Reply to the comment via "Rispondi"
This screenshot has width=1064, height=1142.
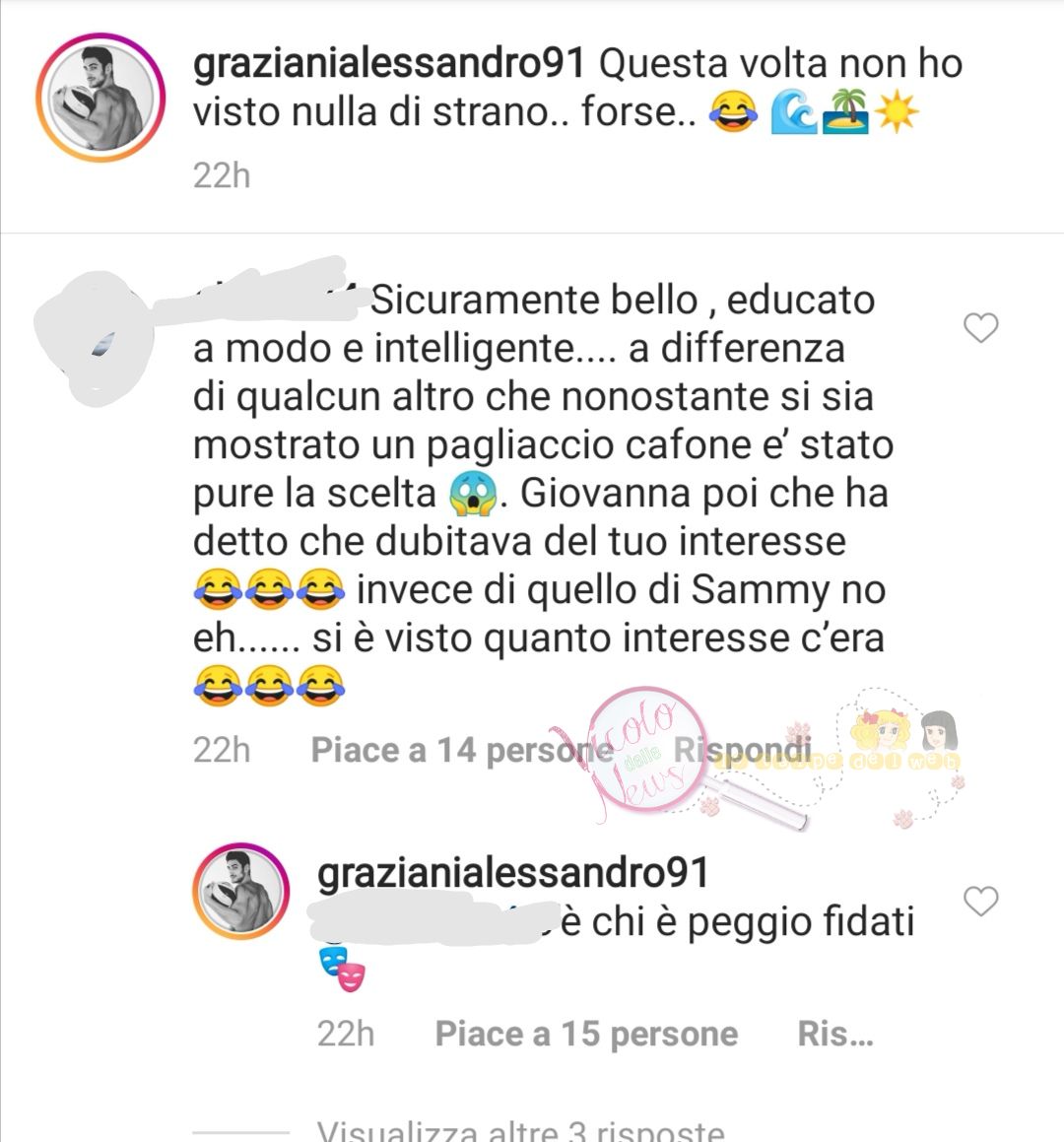[x=742, y=750]
